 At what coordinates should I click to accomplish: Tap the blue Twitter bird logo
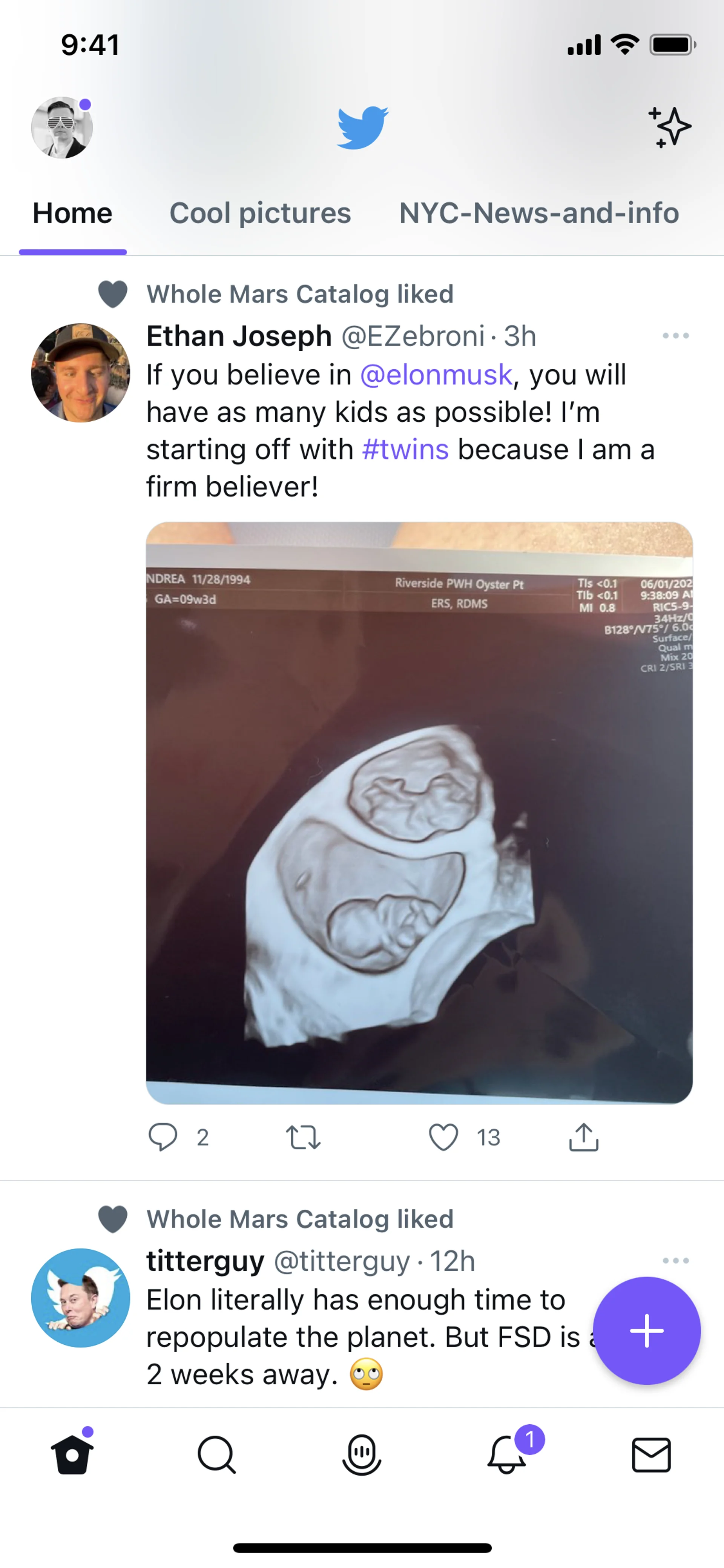pos(363,127)
